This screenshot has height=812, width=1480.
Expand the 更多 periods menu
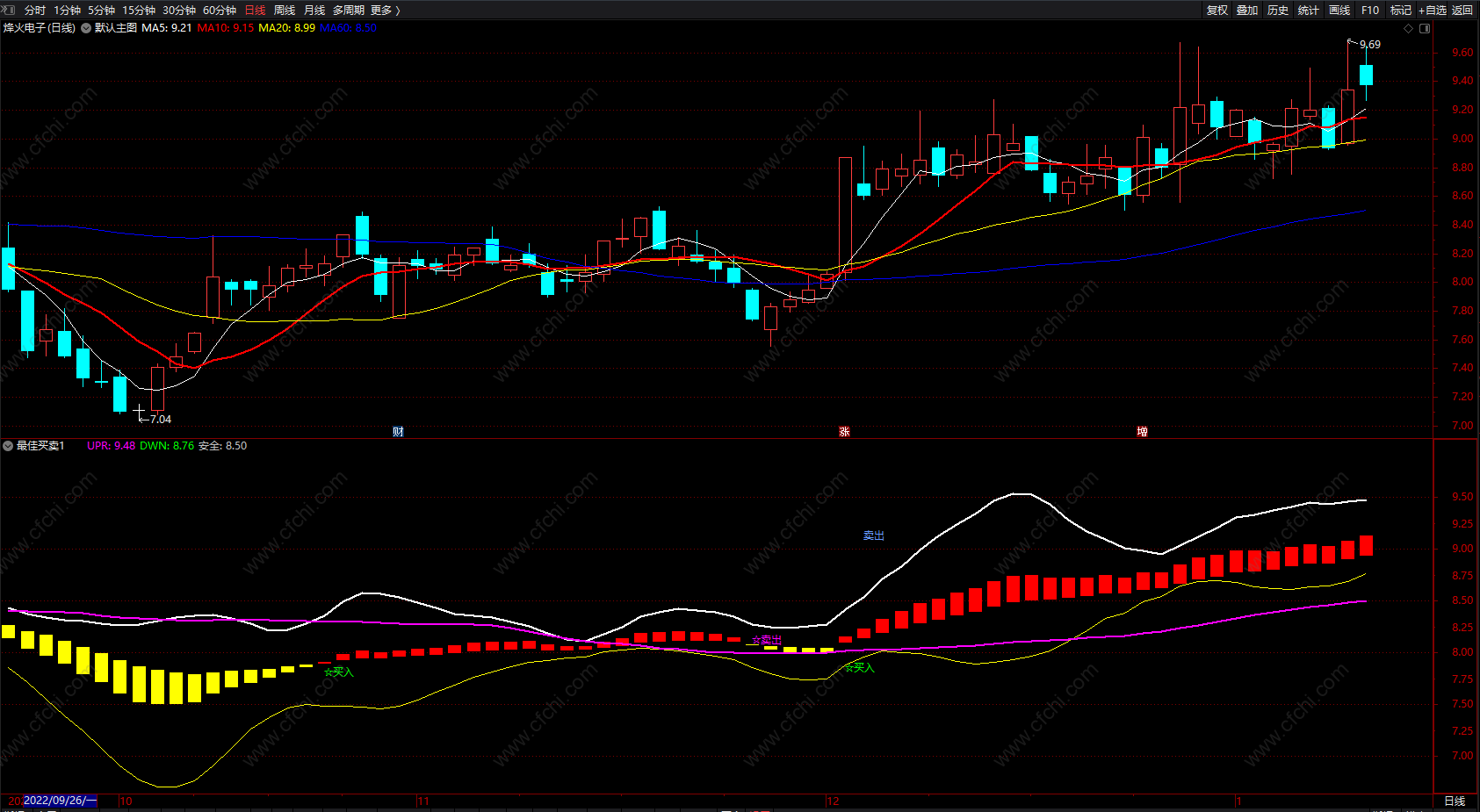coord(386,10)
